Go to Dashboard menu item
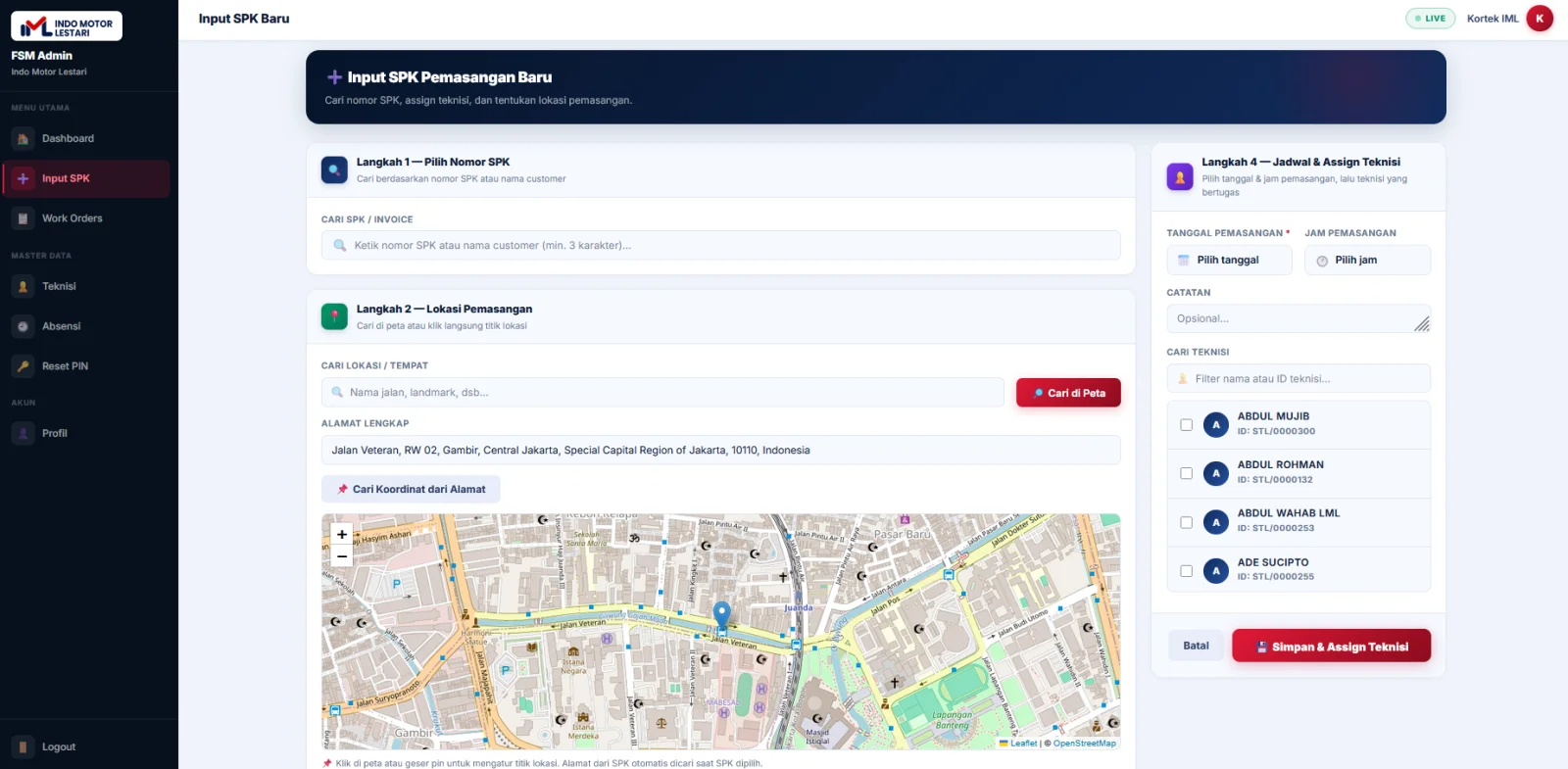 pos(86,139)
